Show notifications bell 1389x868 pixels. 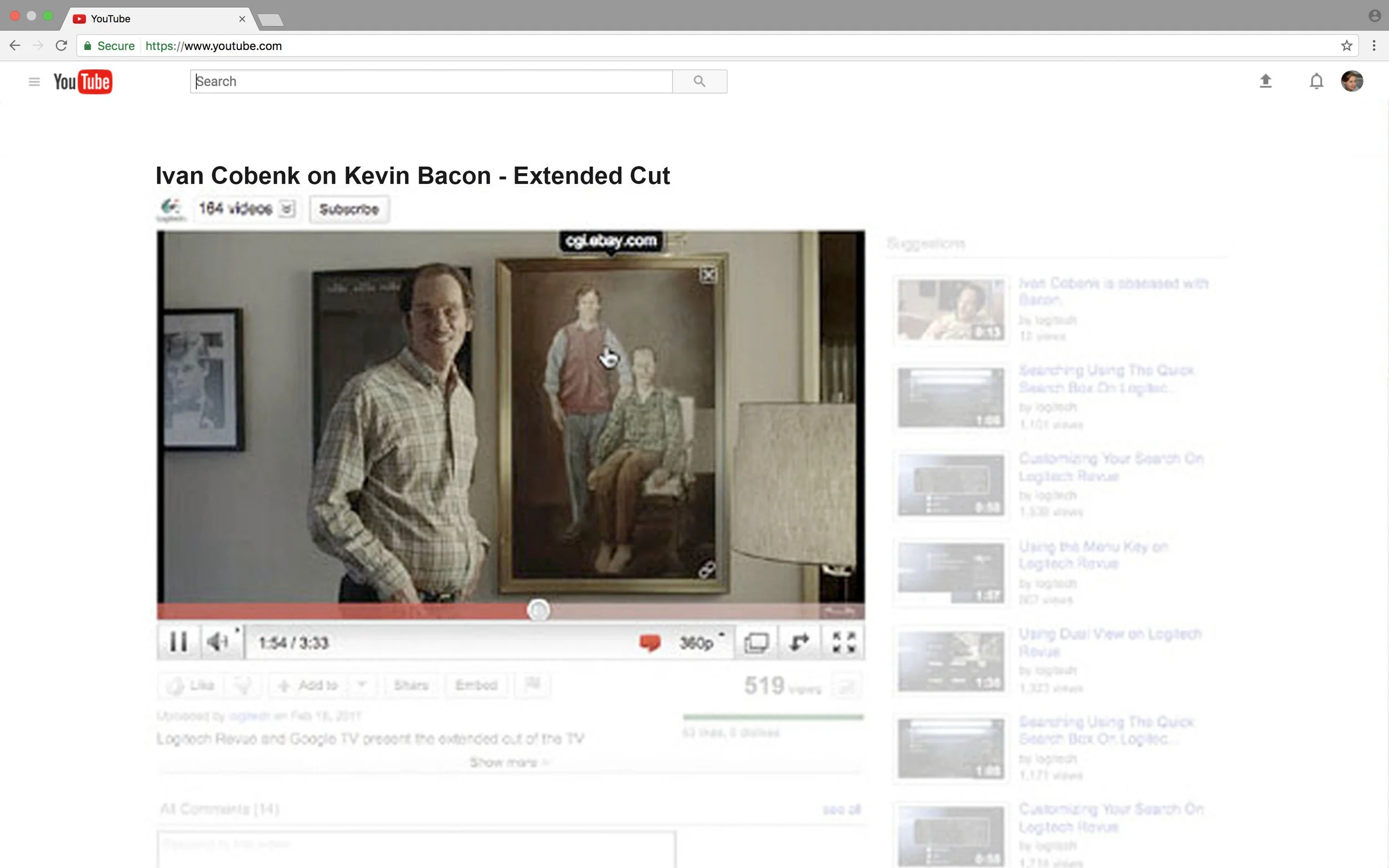tap(1316, 81)
